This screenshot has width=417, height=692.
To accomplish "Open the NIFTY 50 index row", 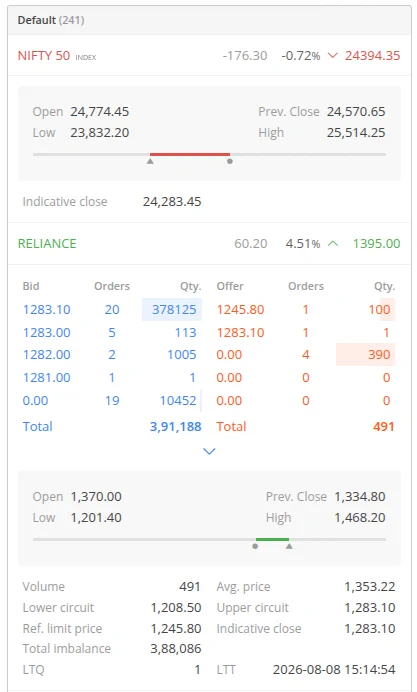I will point(209,56).
